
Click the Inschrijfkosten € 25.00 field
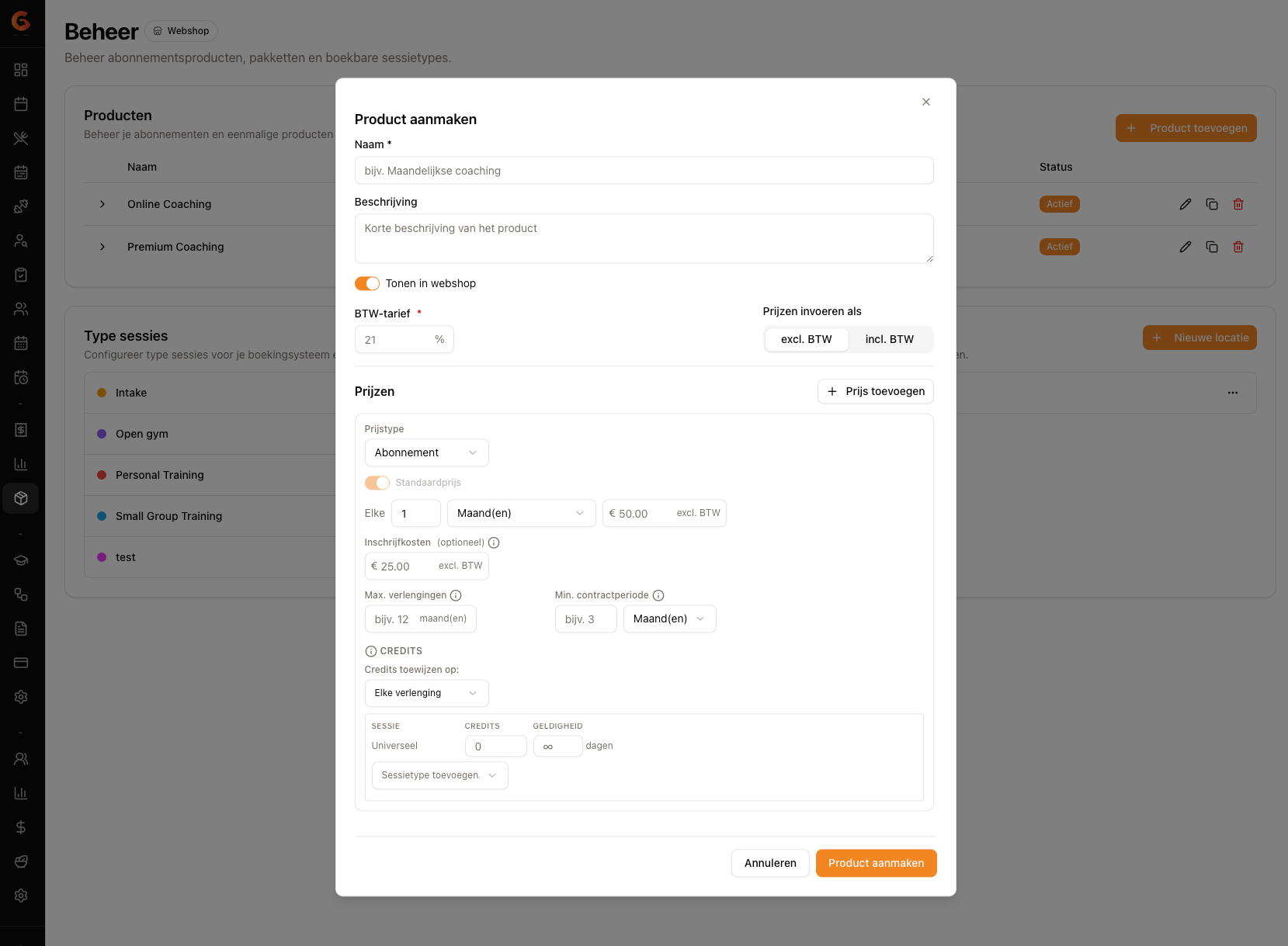tap(427, 566)
